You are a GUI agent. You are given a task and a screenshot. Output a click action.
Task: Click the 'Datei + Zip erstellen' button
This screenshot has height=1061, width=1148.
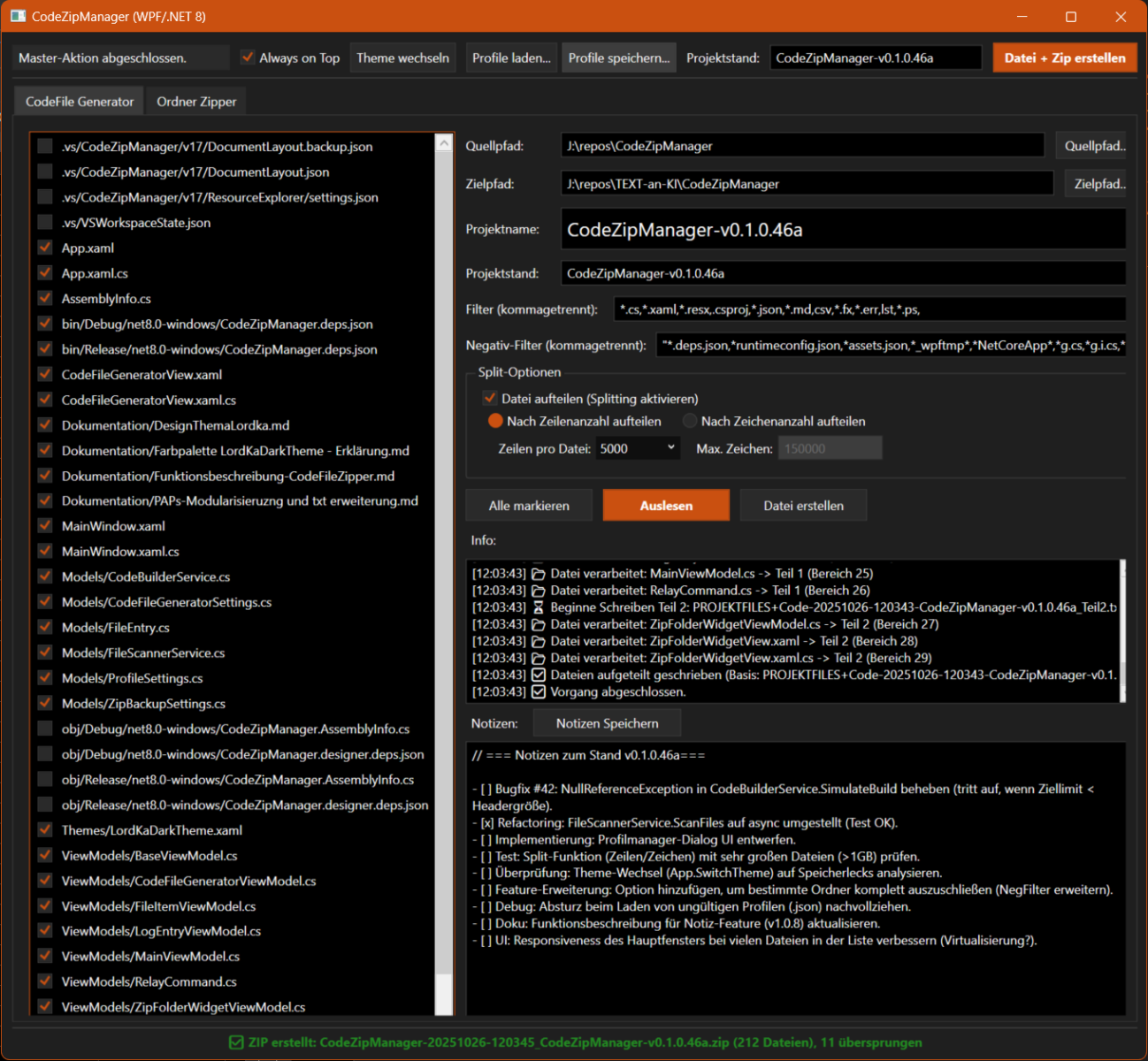pos(1064,57)
